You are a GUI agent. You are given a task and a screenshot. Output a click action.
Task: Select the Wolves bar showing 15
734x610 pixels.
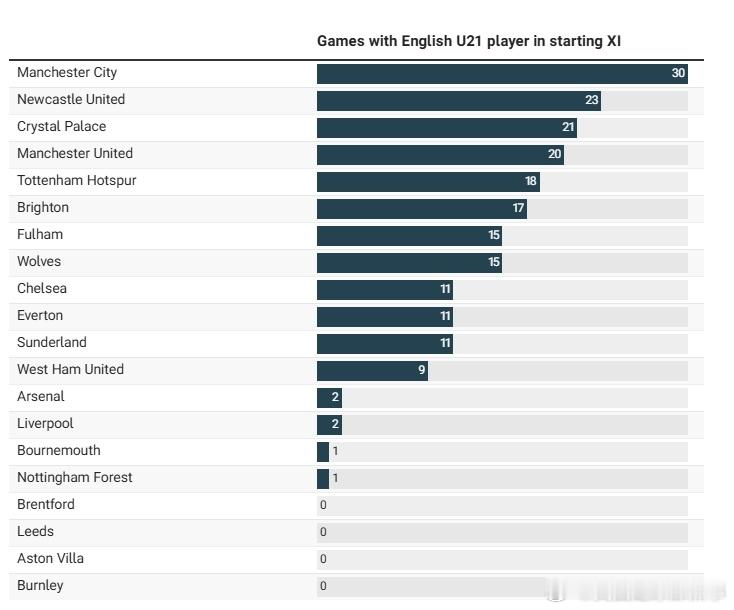(x=409, y=263)
